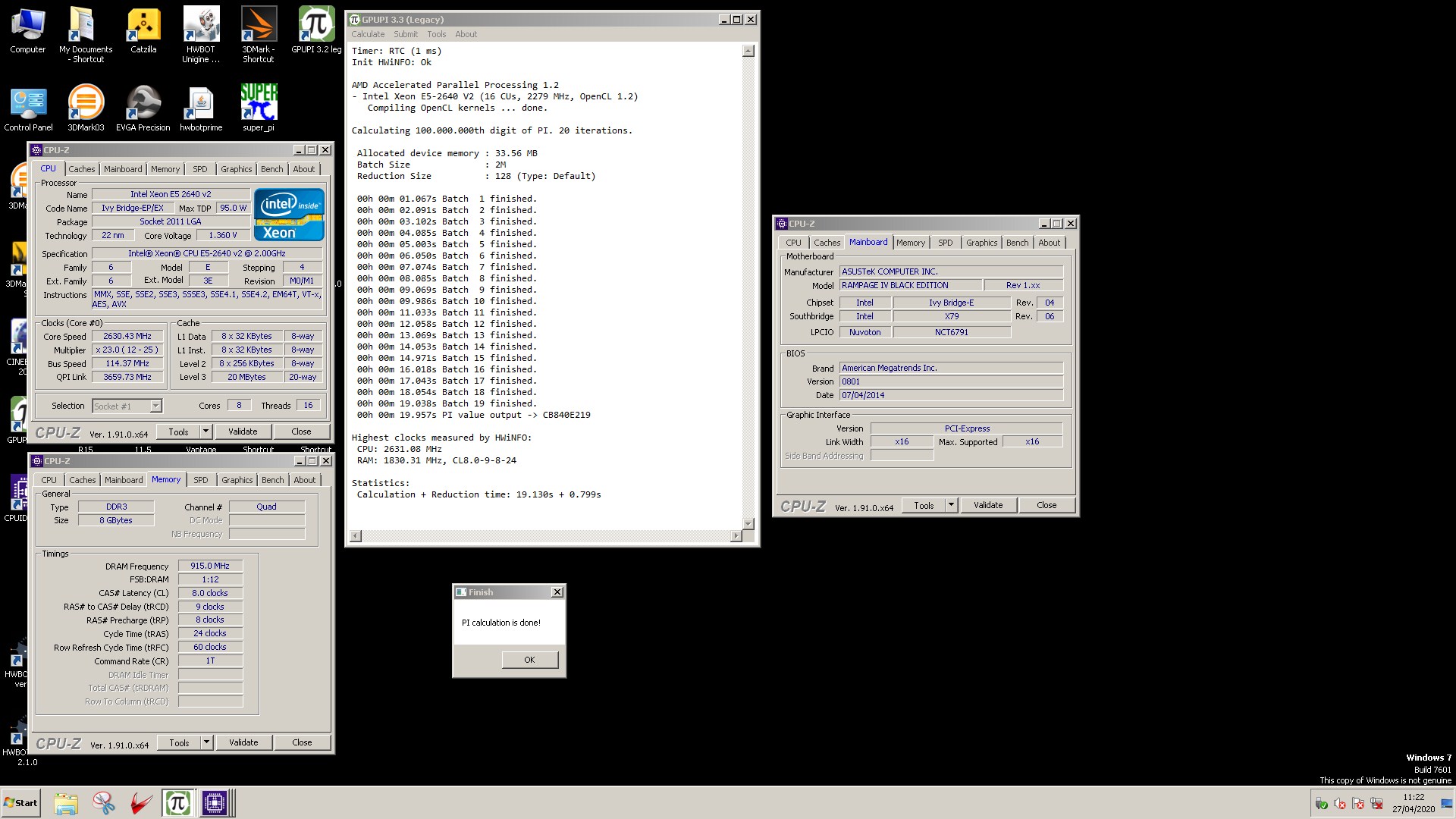Viewport: 1456px width, 819px height.
Task: Open the Submit menu in GPUPI
Action: coord(406,34)
